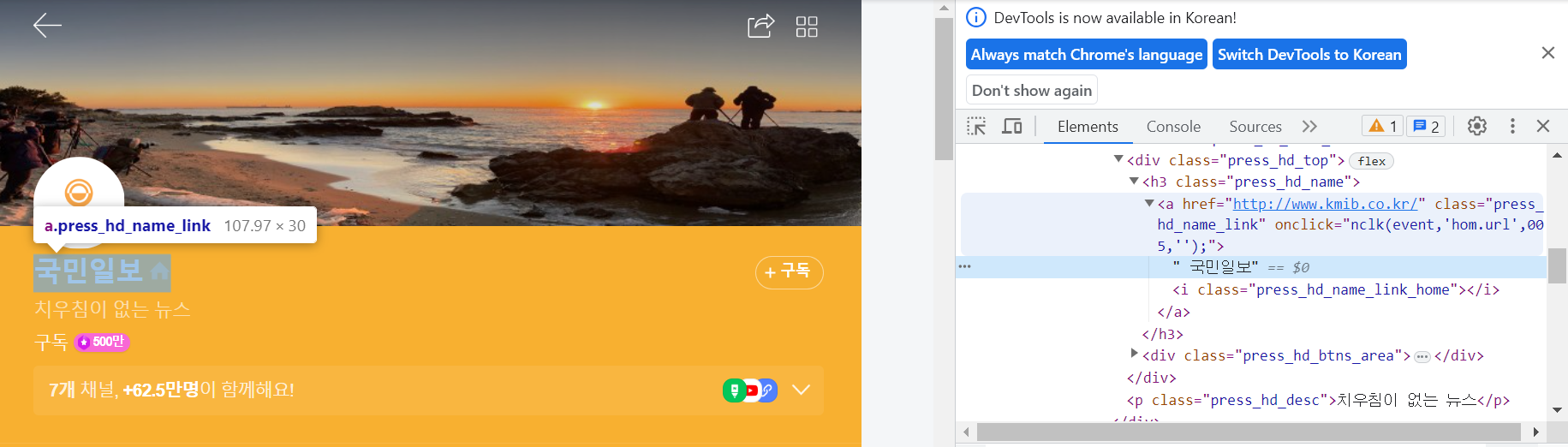The height and width of the screenshot is (447, 1568).
Task: Click the horizontal scrollbar right arrow
Action: (x=1535, y=432)
